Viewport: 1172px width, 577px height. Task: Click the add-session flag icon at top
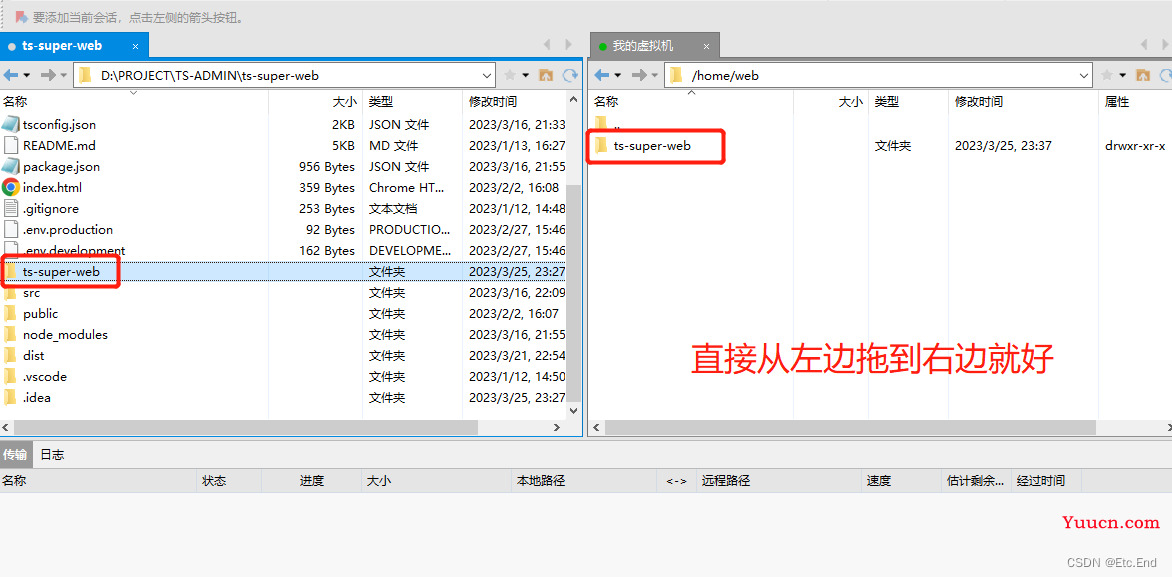click(x=21, y=16)
